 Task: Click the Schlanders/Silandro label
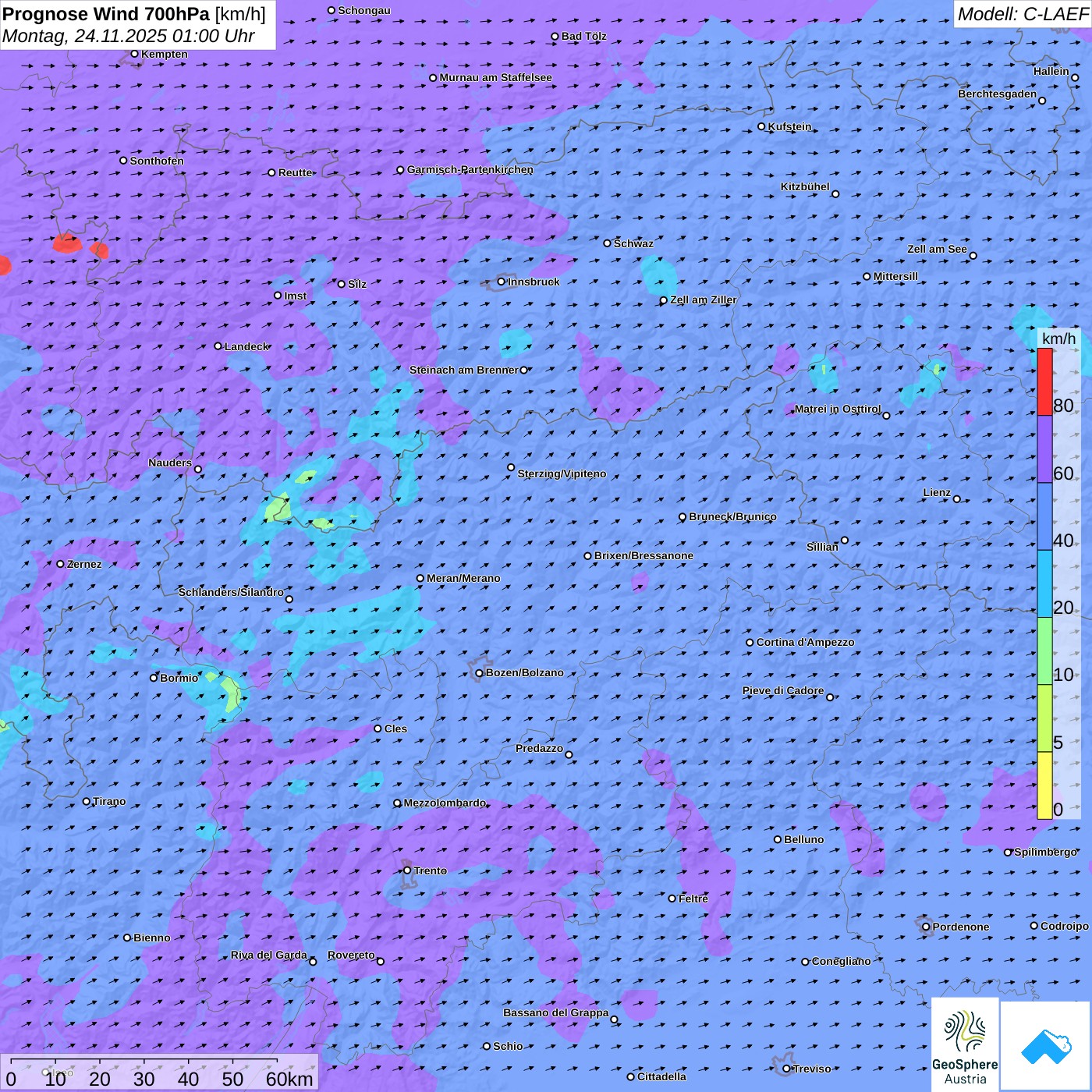click(x=231, y=592)
